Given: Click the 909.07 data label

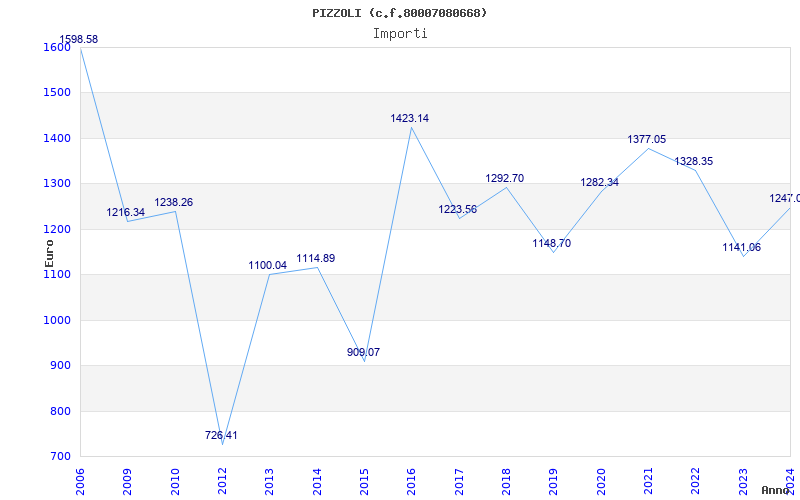Looking at the screenshot, I should coord(363,352).
